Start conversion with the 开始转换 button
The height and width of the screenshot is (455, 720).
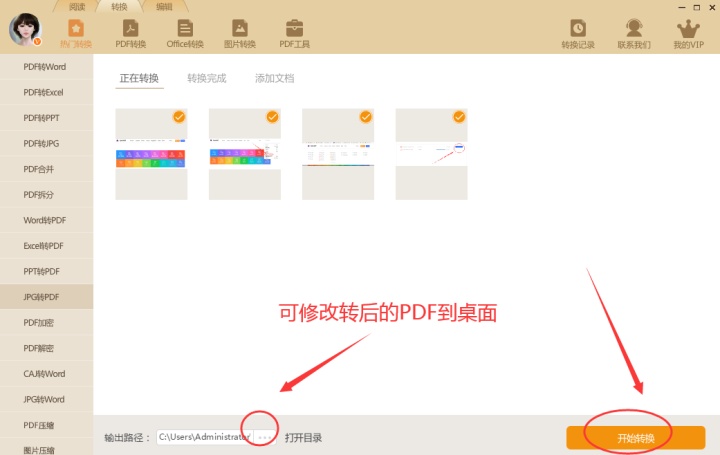(x=636, y=438)
